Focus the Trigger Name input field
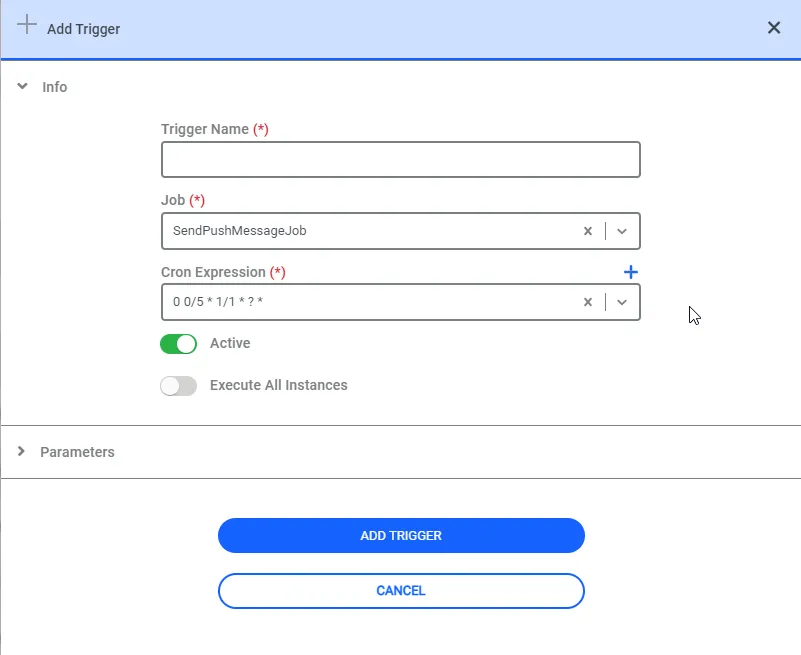Image resolution: width=801 pixels, height=655 pixels. click(x=400, y=159)
